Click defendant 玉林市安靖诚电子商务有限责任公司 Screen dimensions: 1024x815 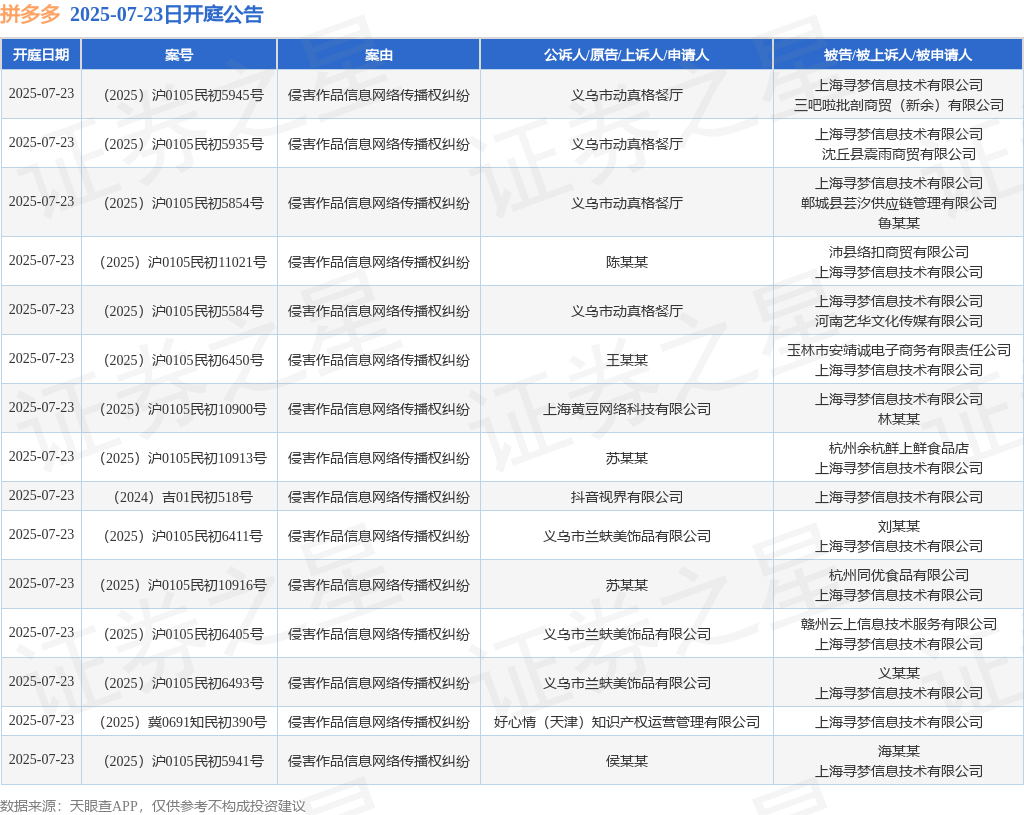click(x=899, y=350)
